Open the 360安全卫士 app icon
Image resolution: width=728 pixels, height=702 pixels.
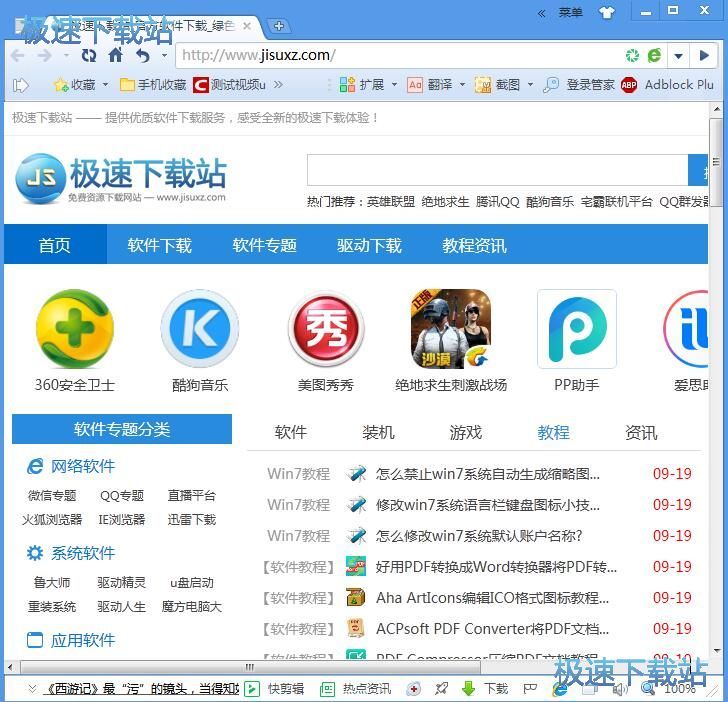[x=75, y=329]
